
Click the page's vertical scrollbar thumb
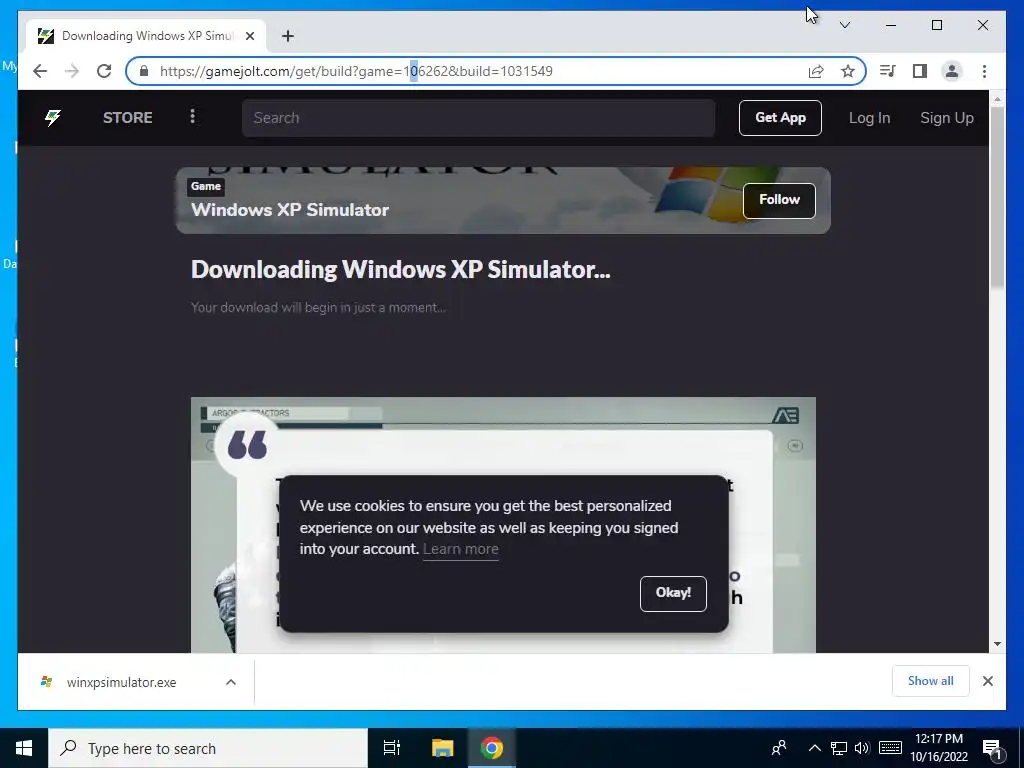[x=997, y=196]
